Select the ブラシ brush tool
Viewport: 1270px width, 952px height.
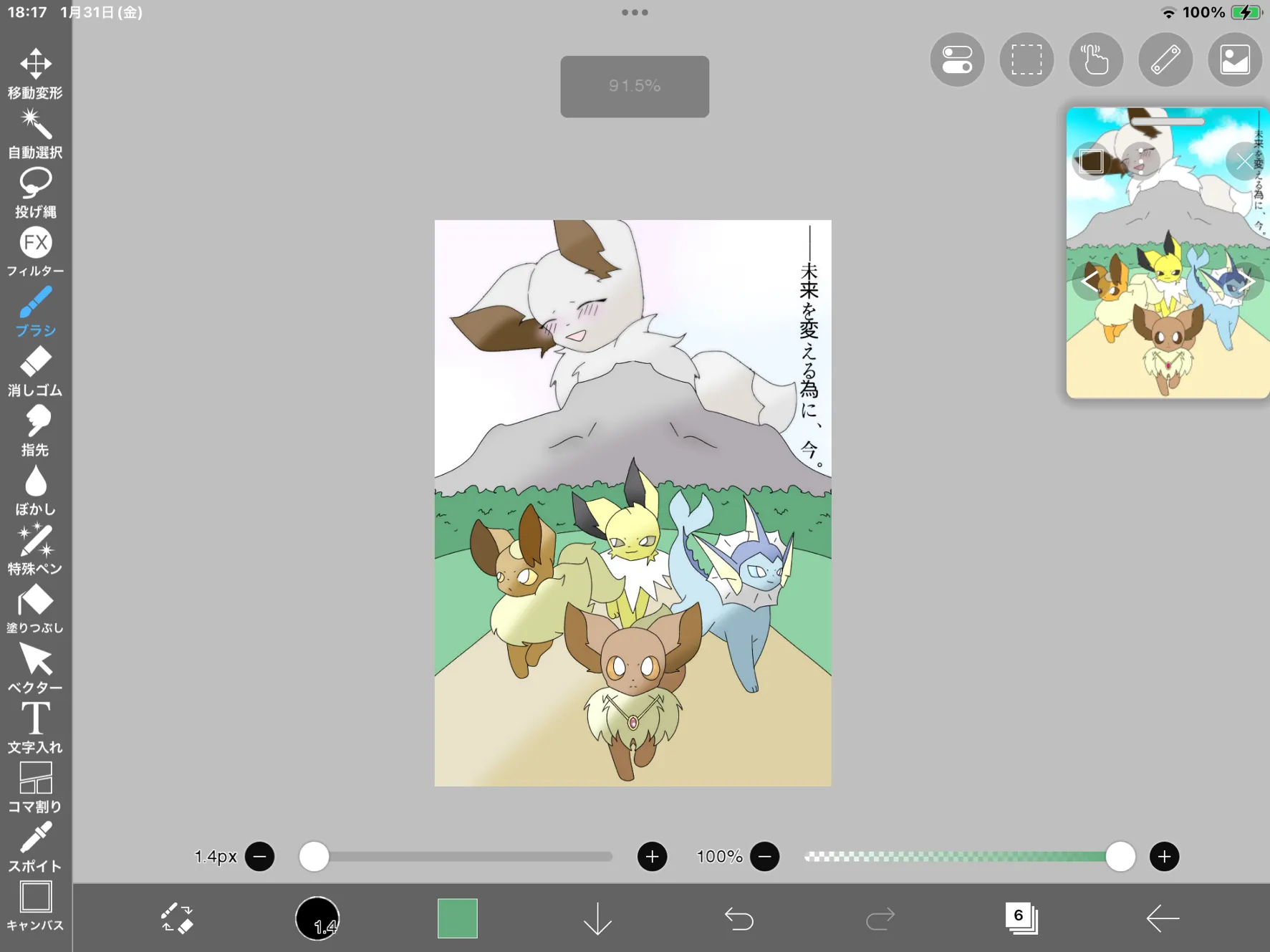(x=35, y=312)
